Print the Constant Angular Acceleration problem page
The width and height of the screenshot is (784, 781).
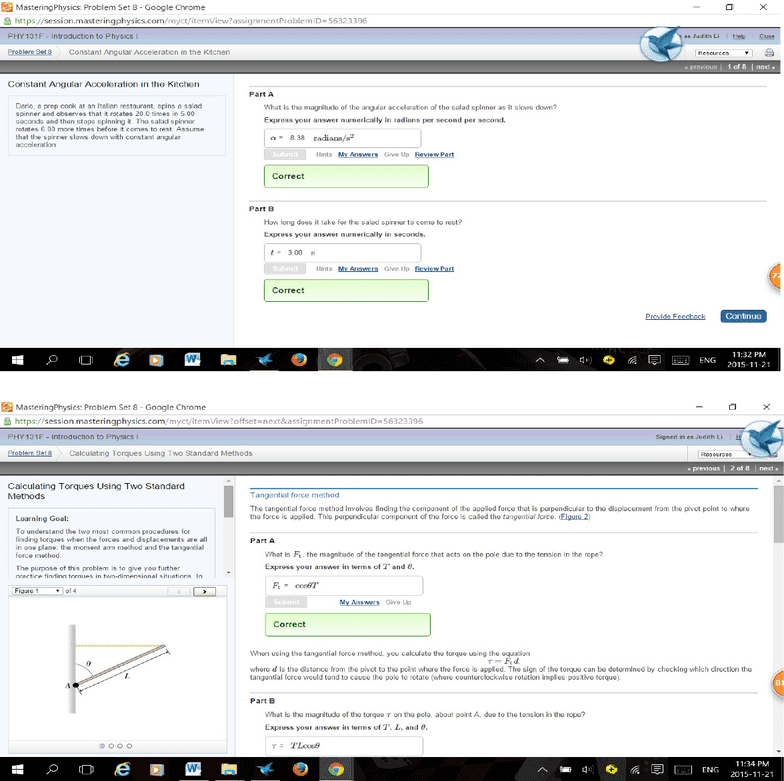(770, 52)
